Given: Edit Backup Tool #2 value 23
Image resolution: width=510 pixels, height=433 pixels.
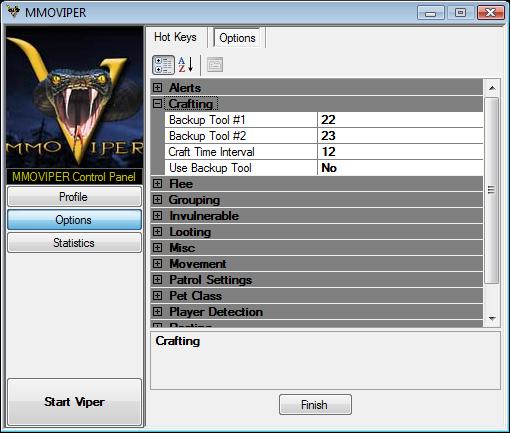Looking at the screenshot, I should [x=400, y=136].
